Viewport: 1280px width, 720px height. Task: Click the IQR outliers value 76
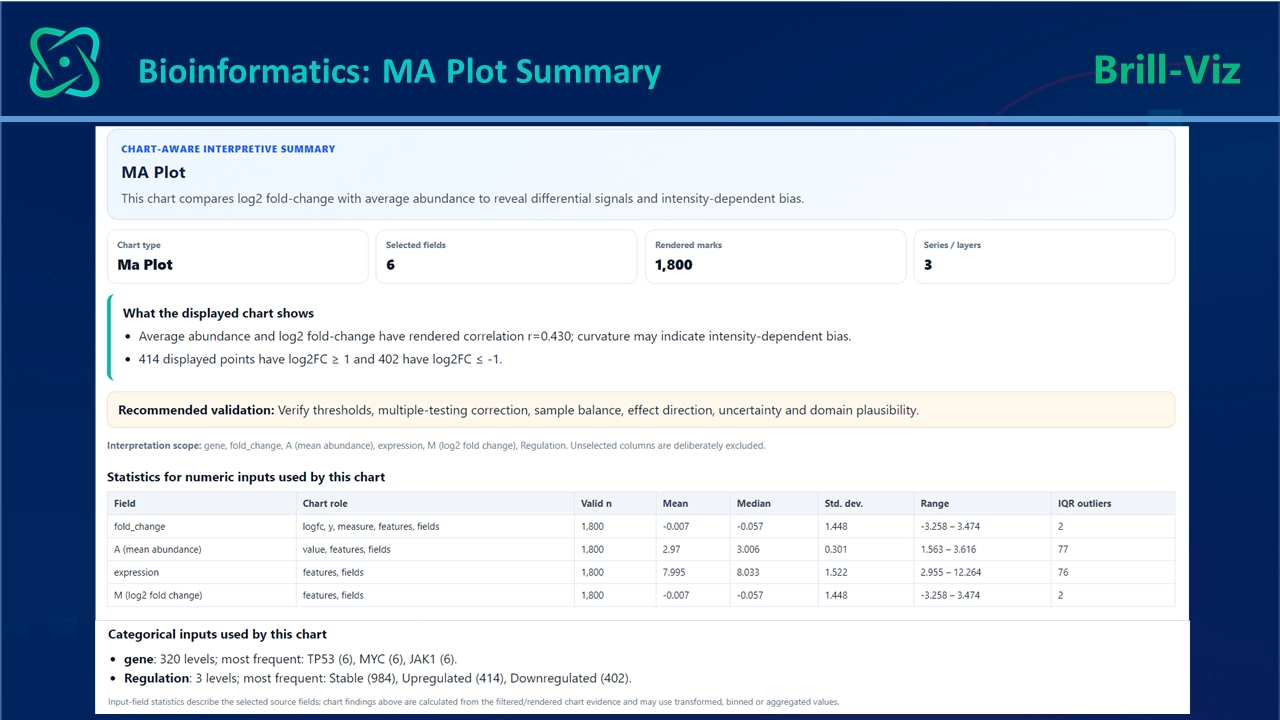tap(1063, 572)
